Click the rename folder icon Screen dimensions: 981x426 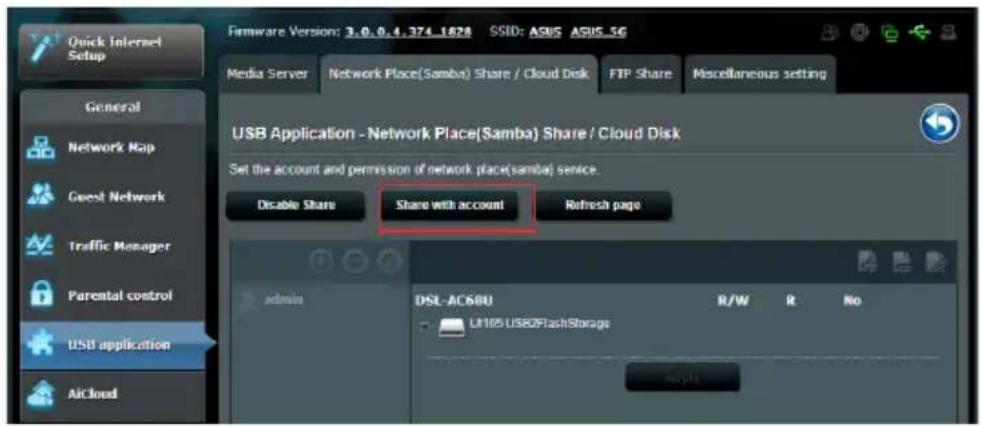[x=937, y=263]
